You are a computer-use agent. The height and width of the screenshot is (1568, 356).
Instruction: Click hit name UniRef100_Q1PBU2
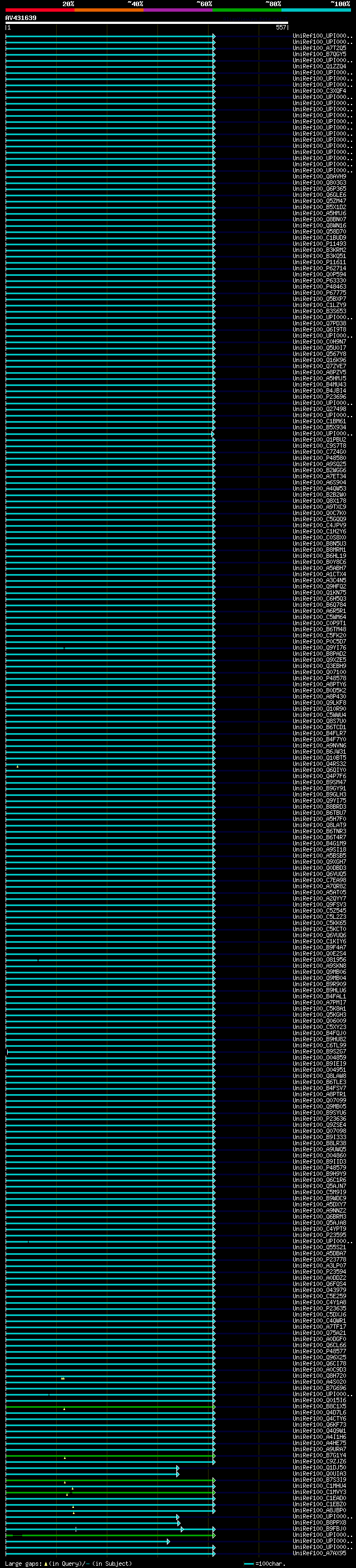319,439
